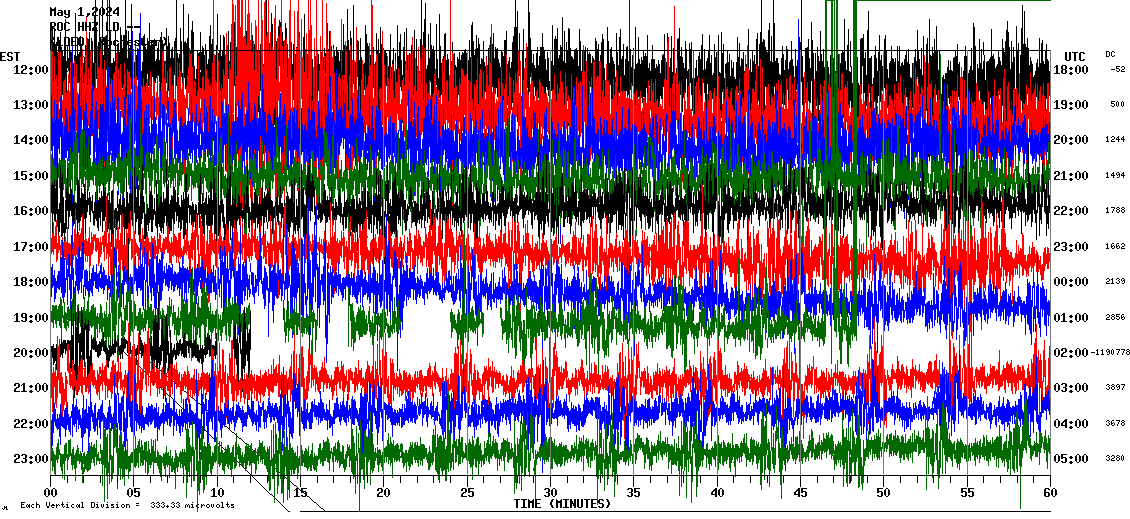The image size is (1130, 519).
Task: Click the 60 minute axis tick label
Action: pos(1049,492)
